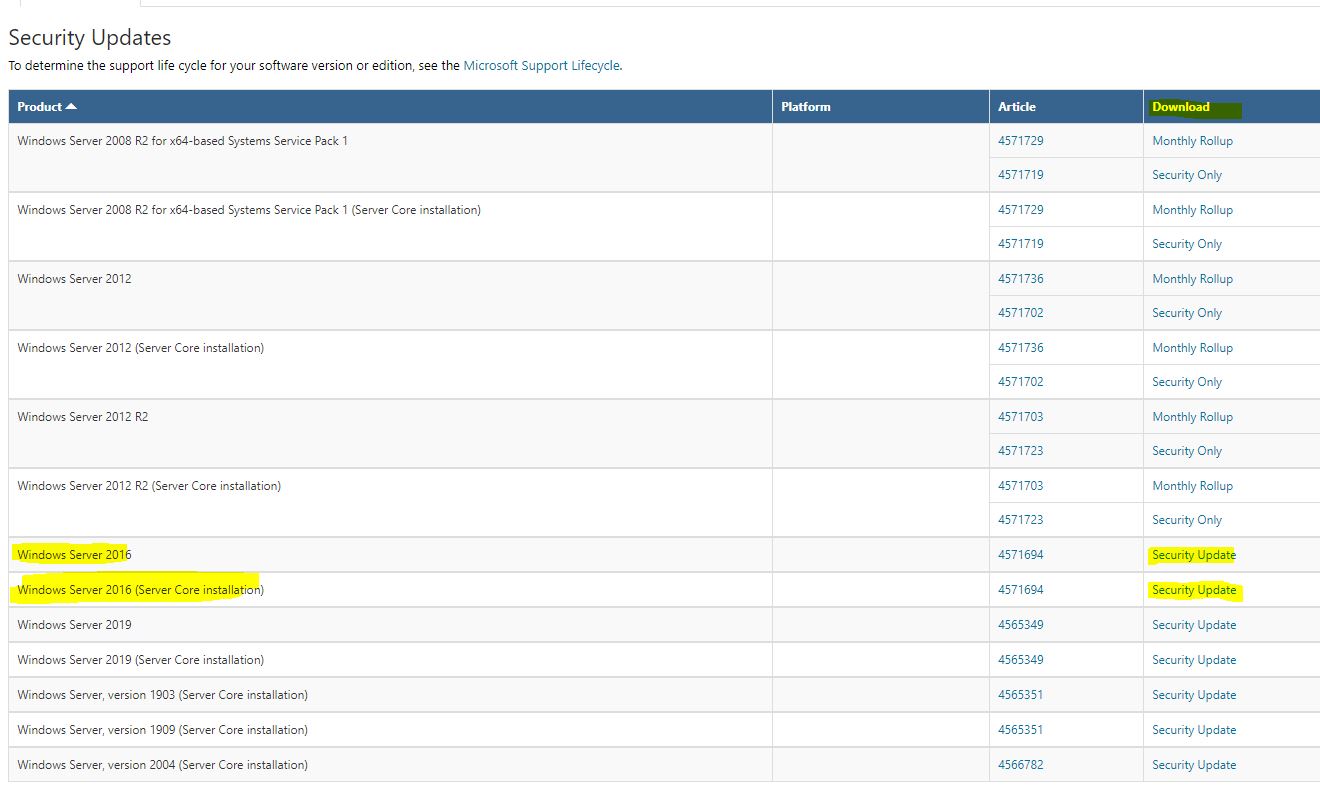The image size is (1320, 799).
Task: Download Security Only for 2008 R2 Server Core
Action: click(x=1187, y=244)
